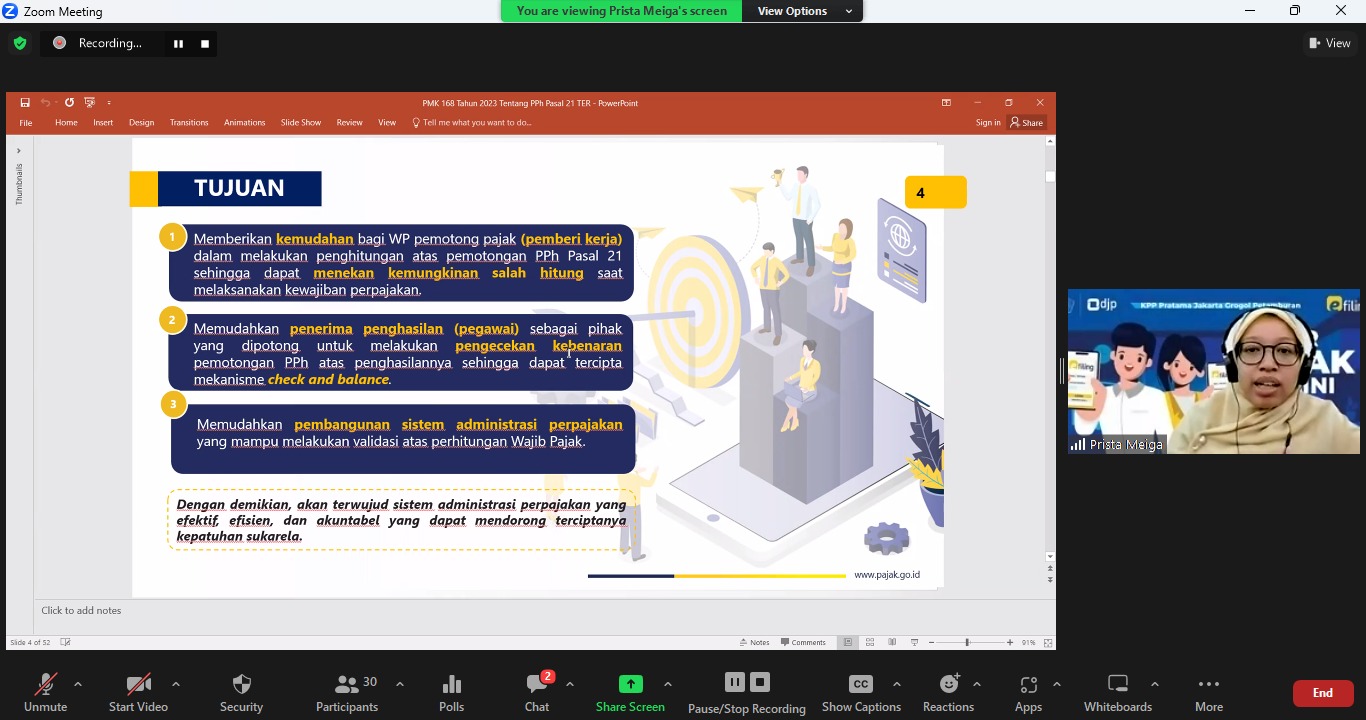Pause the recording from bottom toolbar
The width and height of the screenshot is (1366, 720).
pyautogui.click(x=735, y=682)
